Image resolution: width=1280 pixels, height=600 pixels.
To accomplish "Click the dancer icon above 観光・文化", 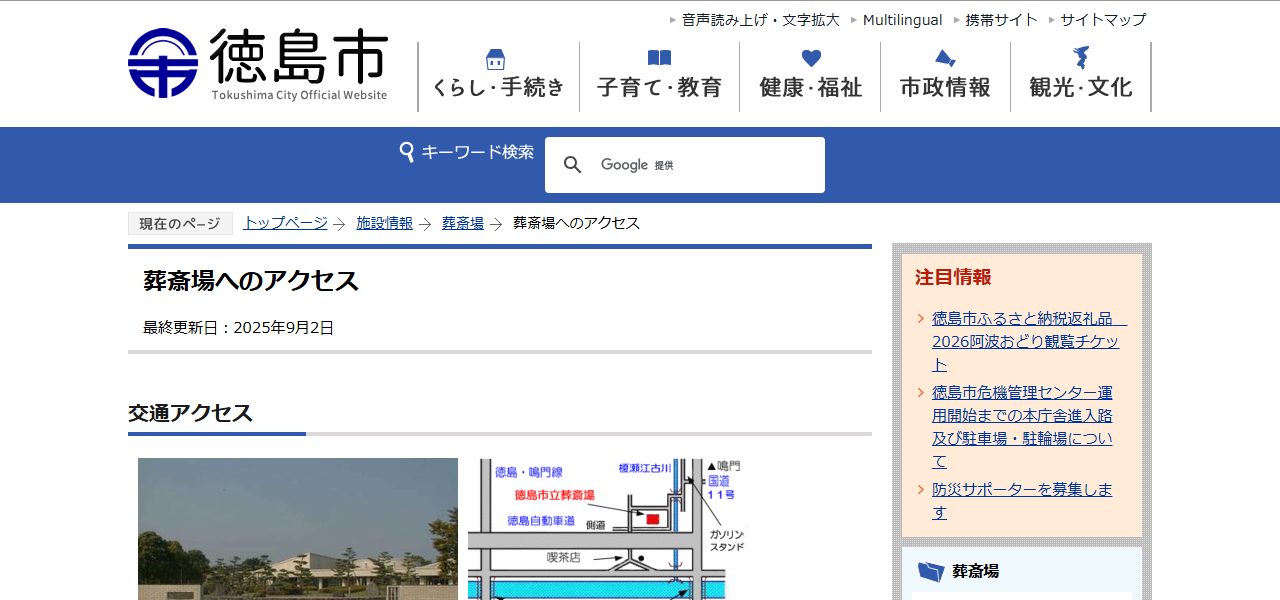I will click(1081, 57).
